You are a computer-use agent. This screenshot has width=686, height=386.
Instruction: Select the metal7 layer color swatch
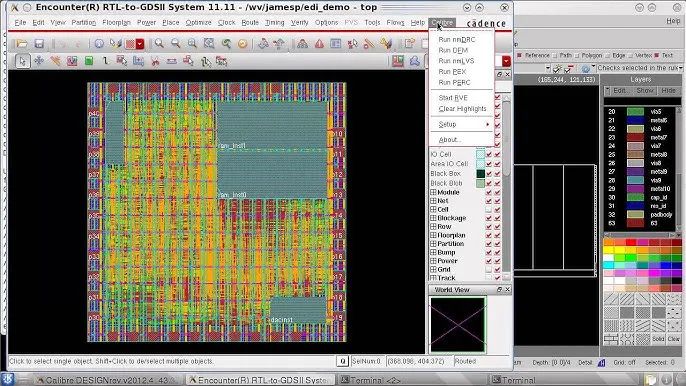pos(635,137)
